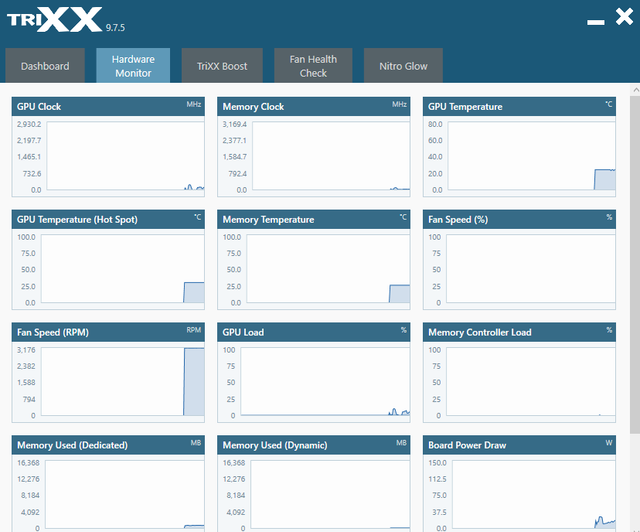The height and width of the screenshot is (532, 640).
Task: Click the Board Power Draw chart area
Action: [533, 494]
